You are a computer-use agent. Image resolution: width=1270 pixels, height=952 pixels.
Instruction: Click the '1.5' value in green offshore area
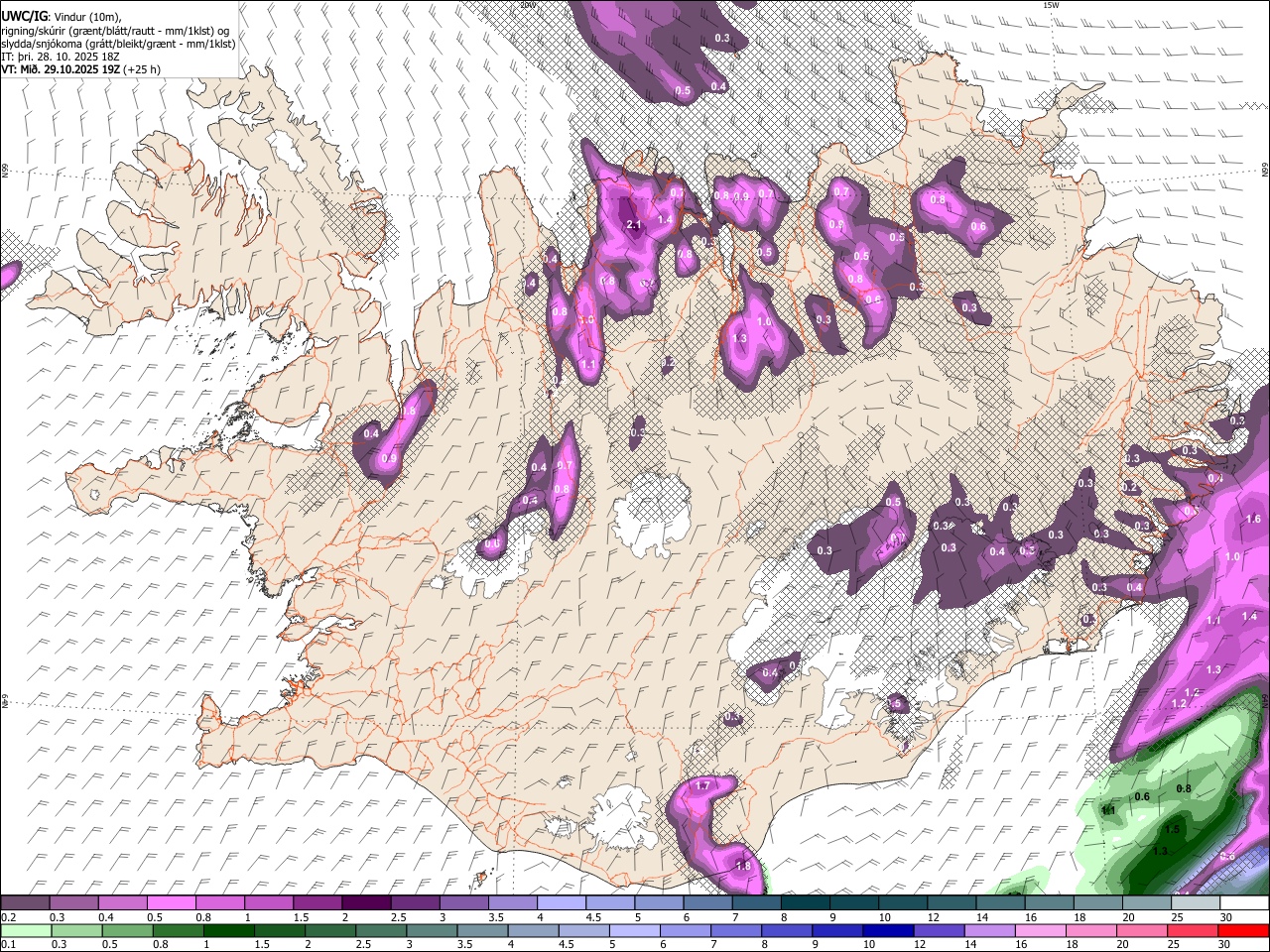coord(1172,829)
